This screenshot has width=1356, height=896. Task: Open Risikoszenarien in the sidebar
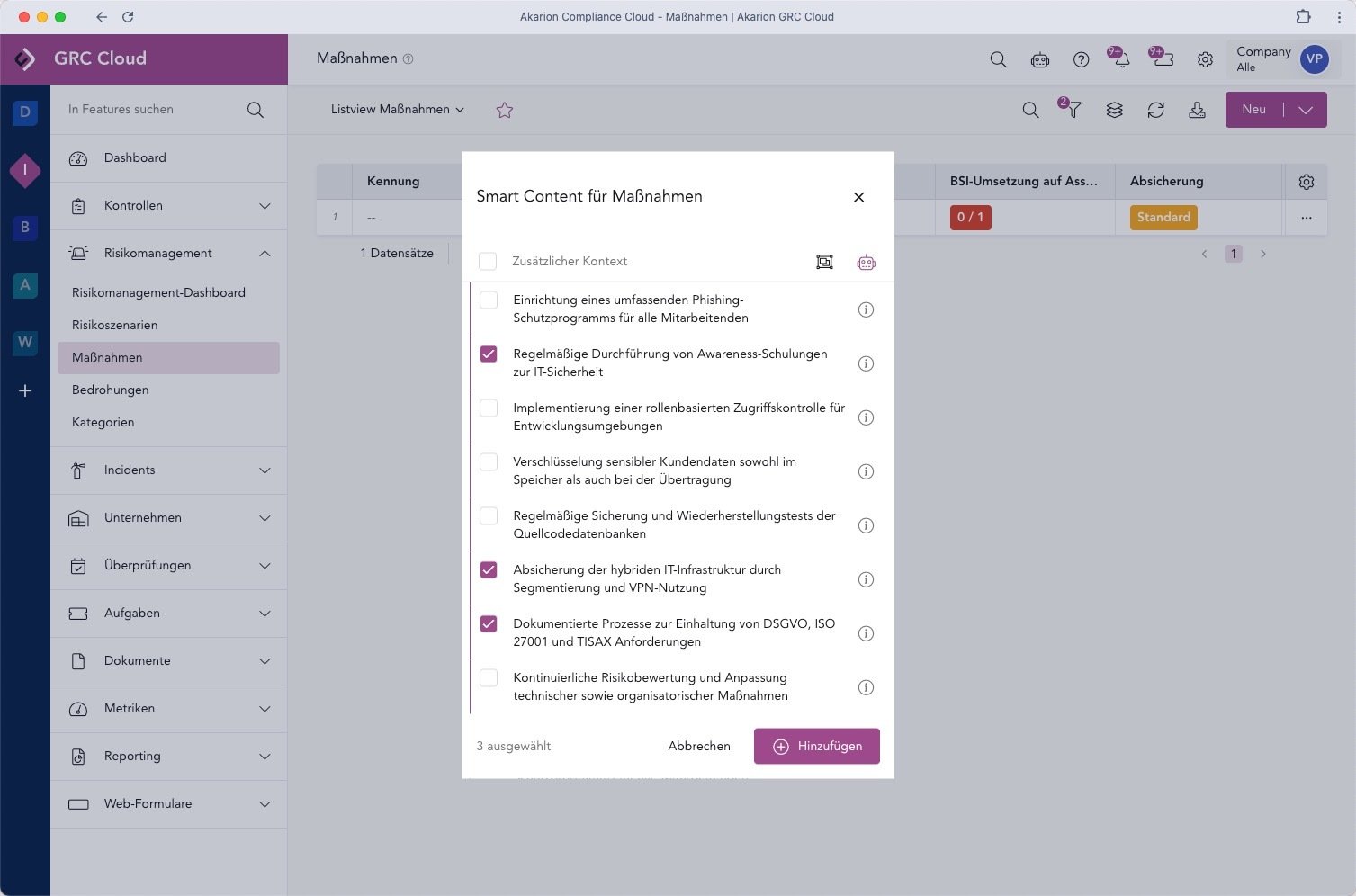coord(115,325)
